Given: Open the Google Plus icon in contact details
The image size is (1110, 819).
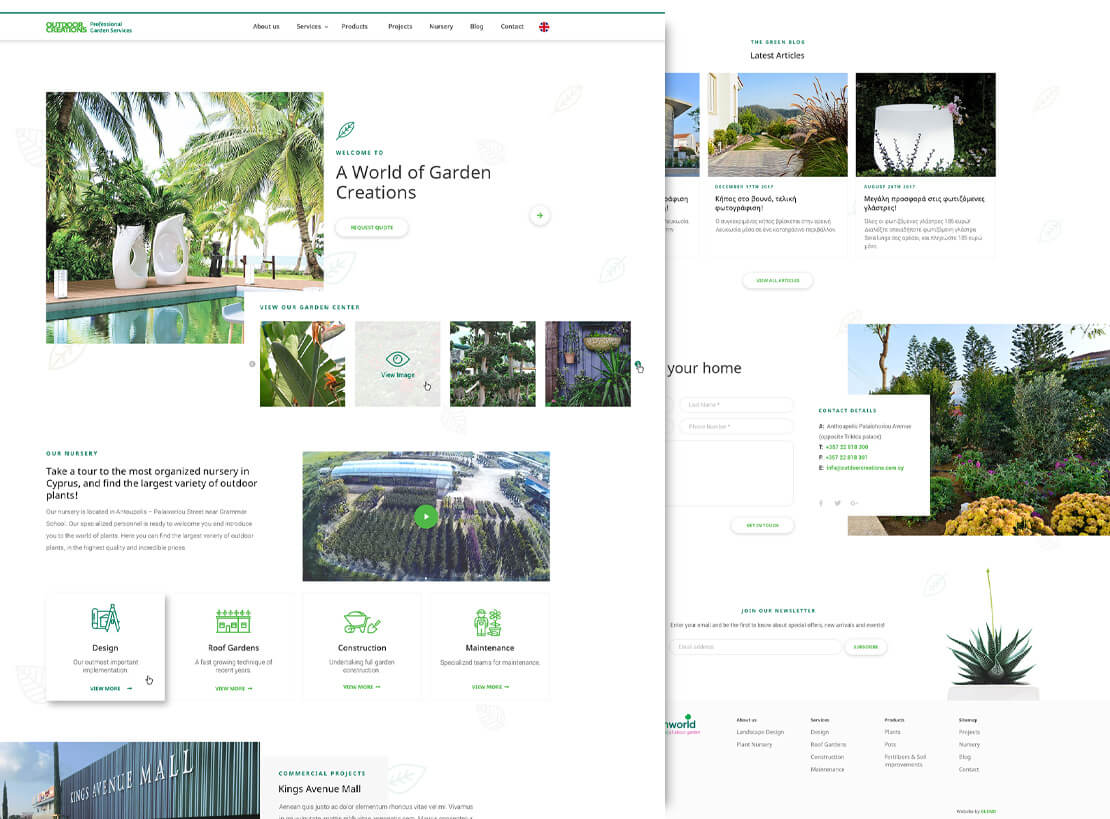Looking at the screenshot, I should point(854,503).
